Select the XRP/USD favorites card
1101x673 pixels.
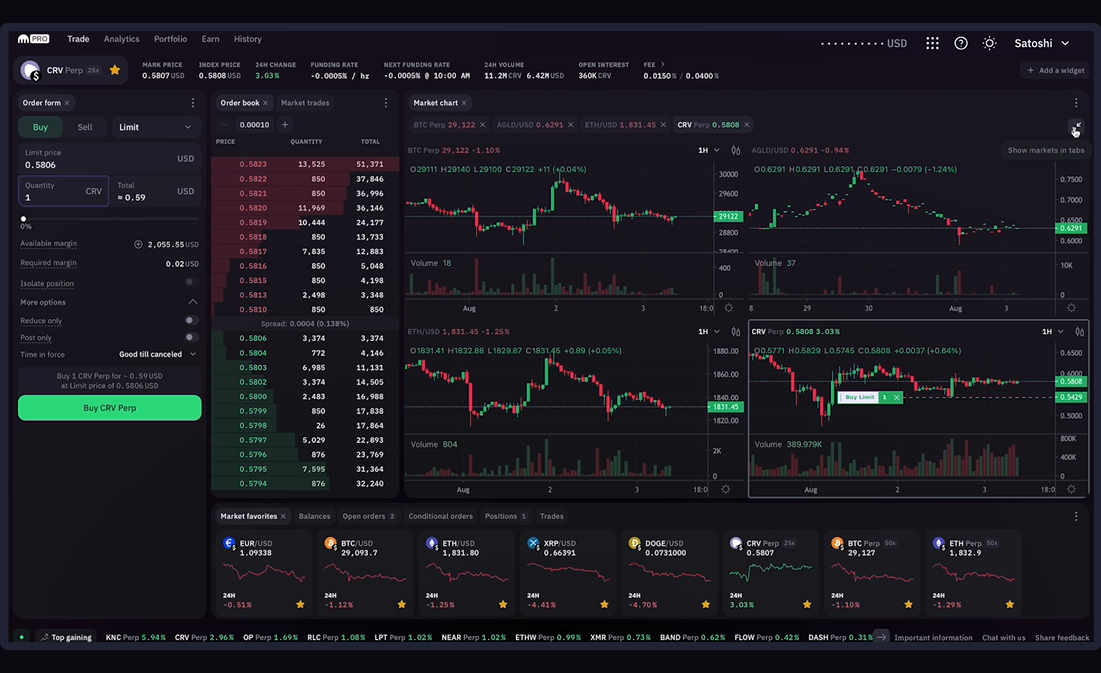coord(566,573)
